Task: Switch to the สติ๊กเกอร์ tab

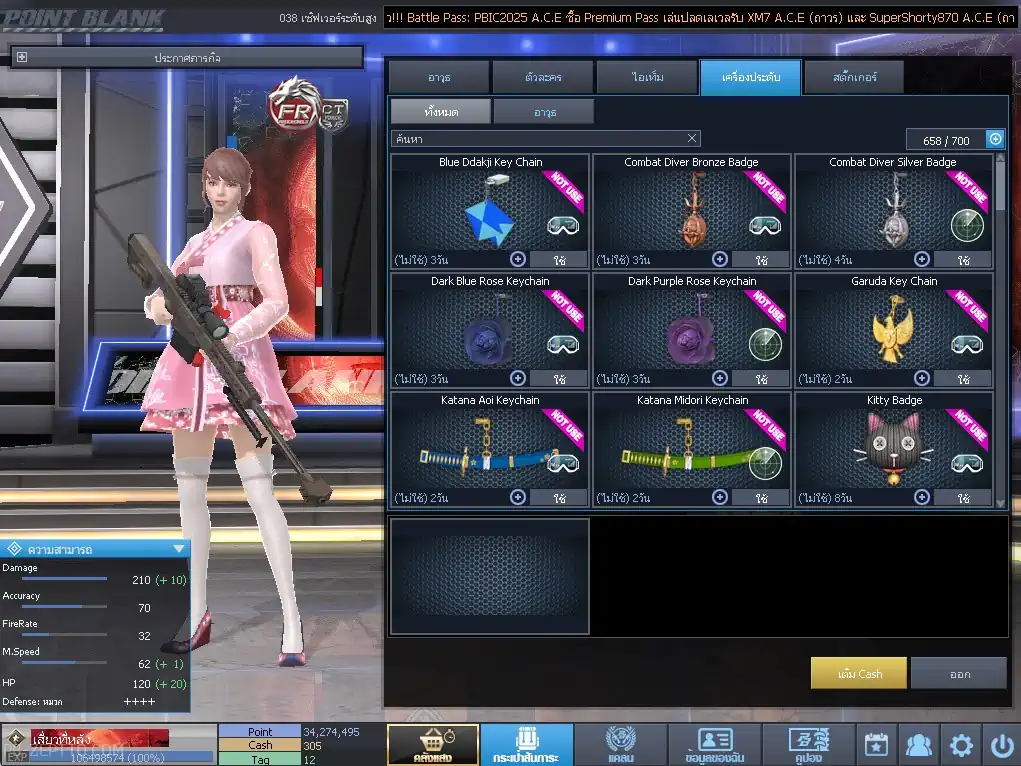Action: point(854,77)
